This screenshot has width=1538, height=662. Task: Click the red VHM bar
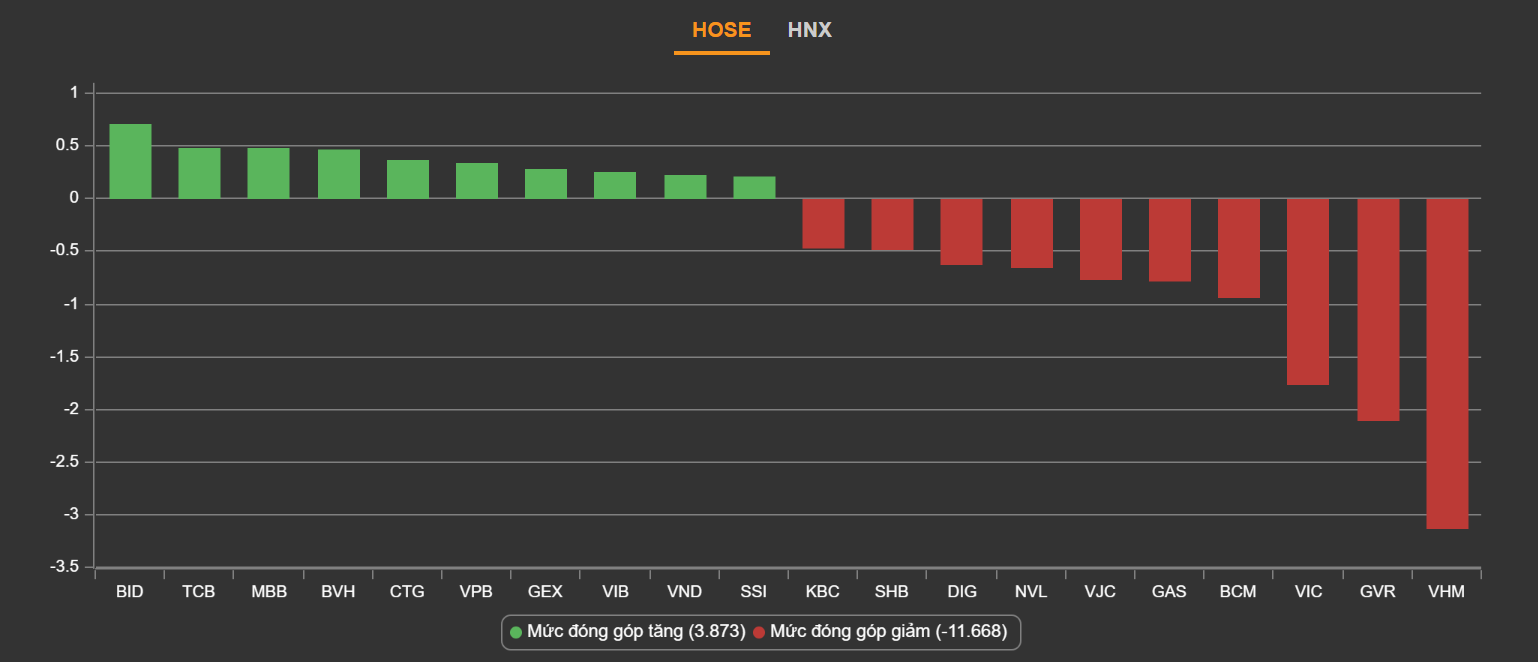click(x=1447, y=363)
